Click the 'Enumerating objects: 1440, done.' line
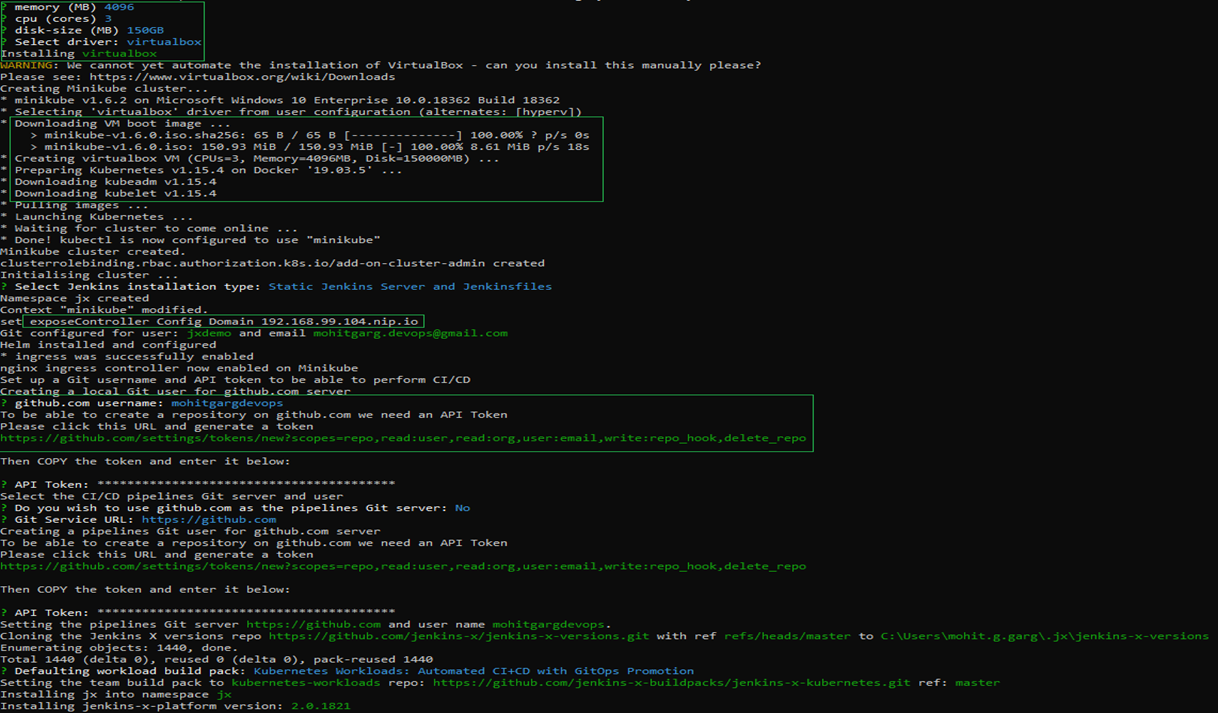Viewport: 1218px width, 713px height. pos(119,648)
